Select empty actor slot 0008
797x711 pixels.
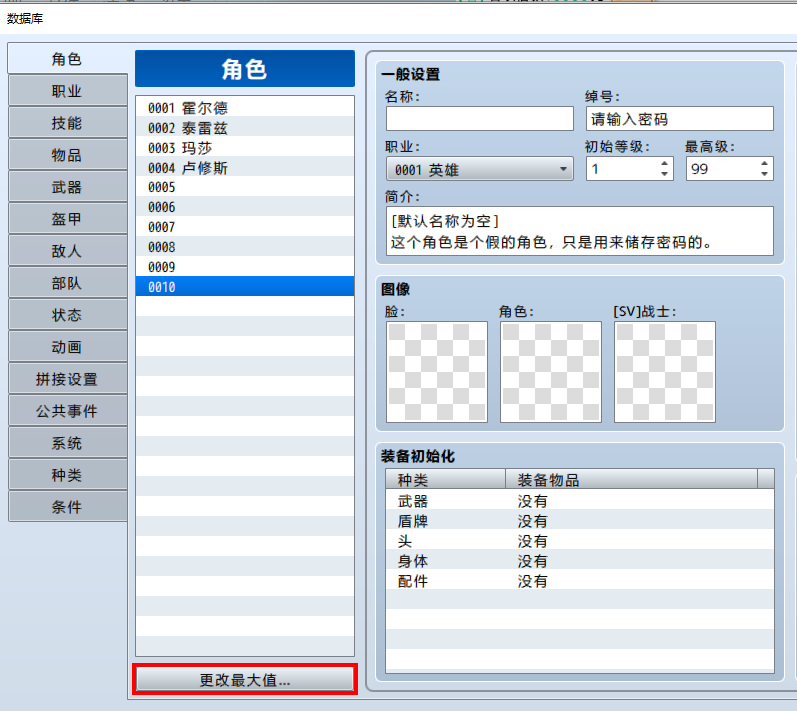point(244,246)
